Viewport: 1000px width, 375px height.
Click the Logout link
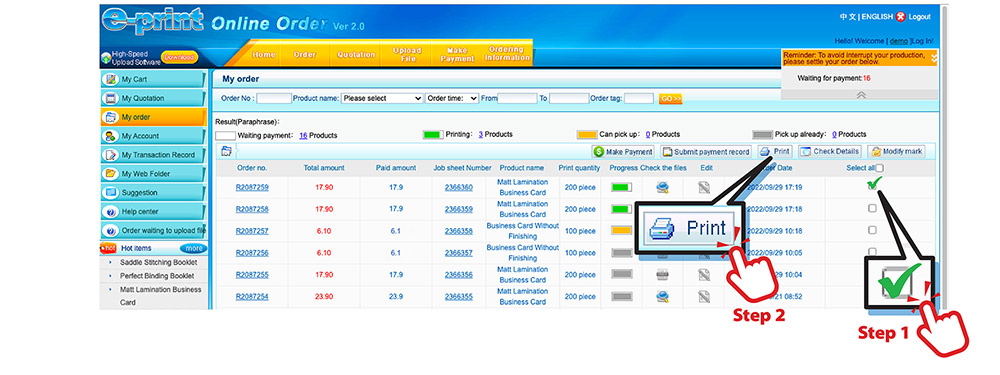919,17
